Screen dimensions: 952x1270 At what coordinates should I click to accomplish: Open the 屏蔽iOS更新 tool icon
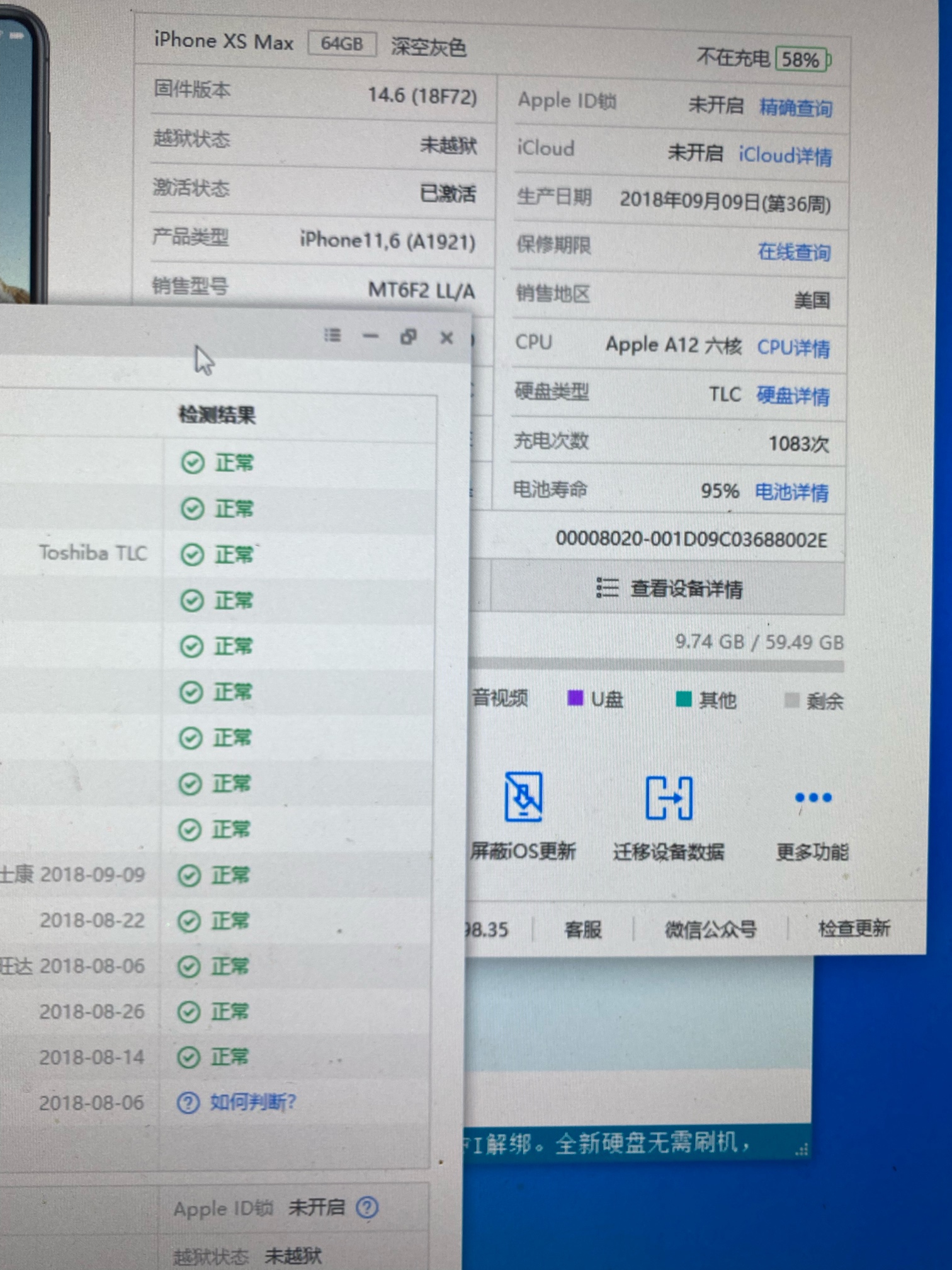(x=523, y=797)
